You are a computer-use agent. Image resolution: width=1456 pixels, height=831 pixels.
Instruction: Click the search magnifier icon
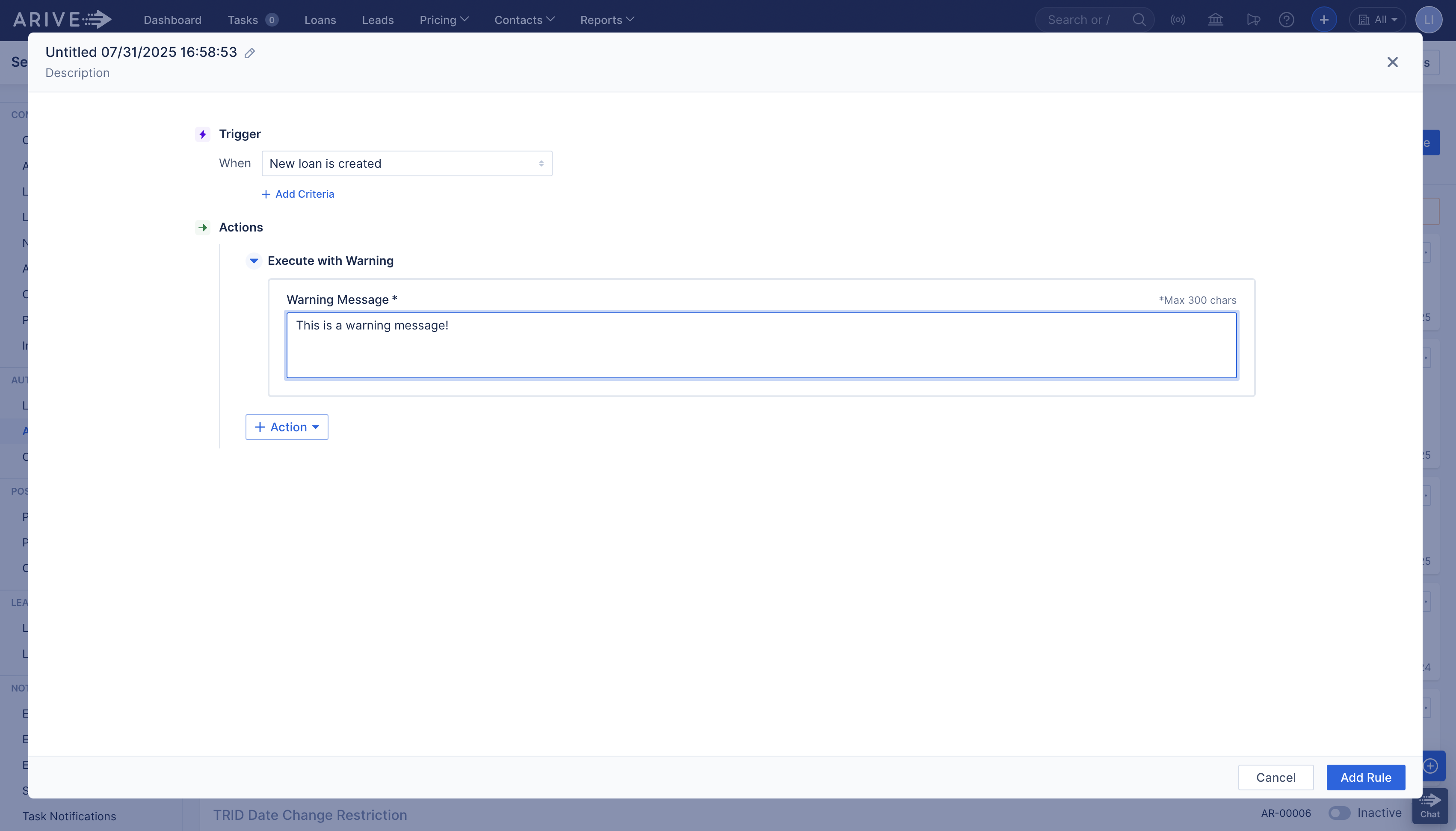pyautogui.click(x=1139, y=20)
